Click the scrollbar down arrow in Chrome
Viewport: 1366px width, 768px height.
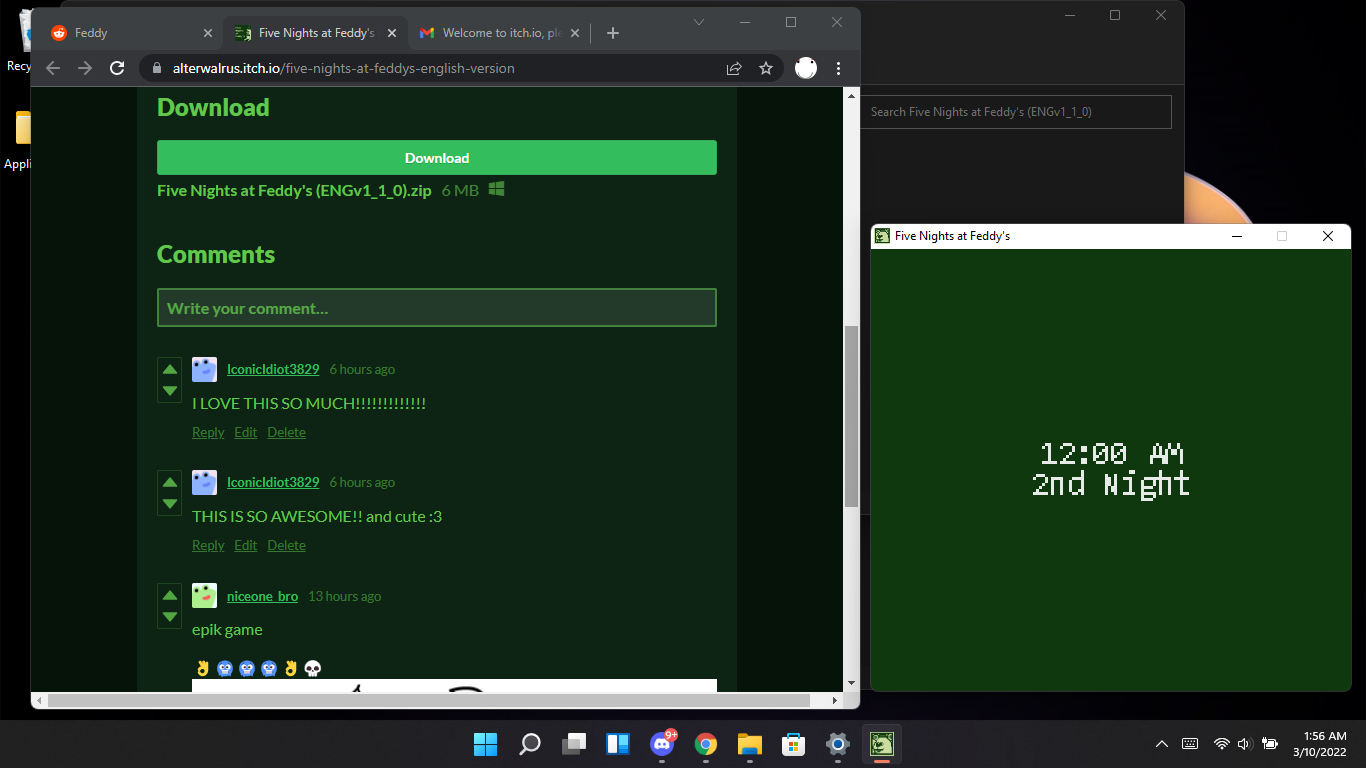(x=852, y=684)
